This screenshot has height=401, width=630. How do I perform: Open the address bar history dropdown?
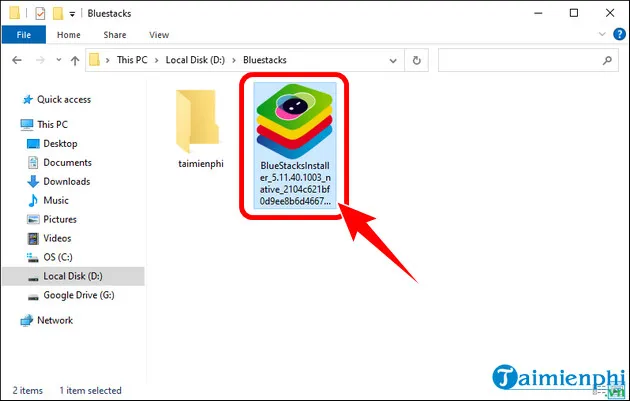click(x=393, y=61)
